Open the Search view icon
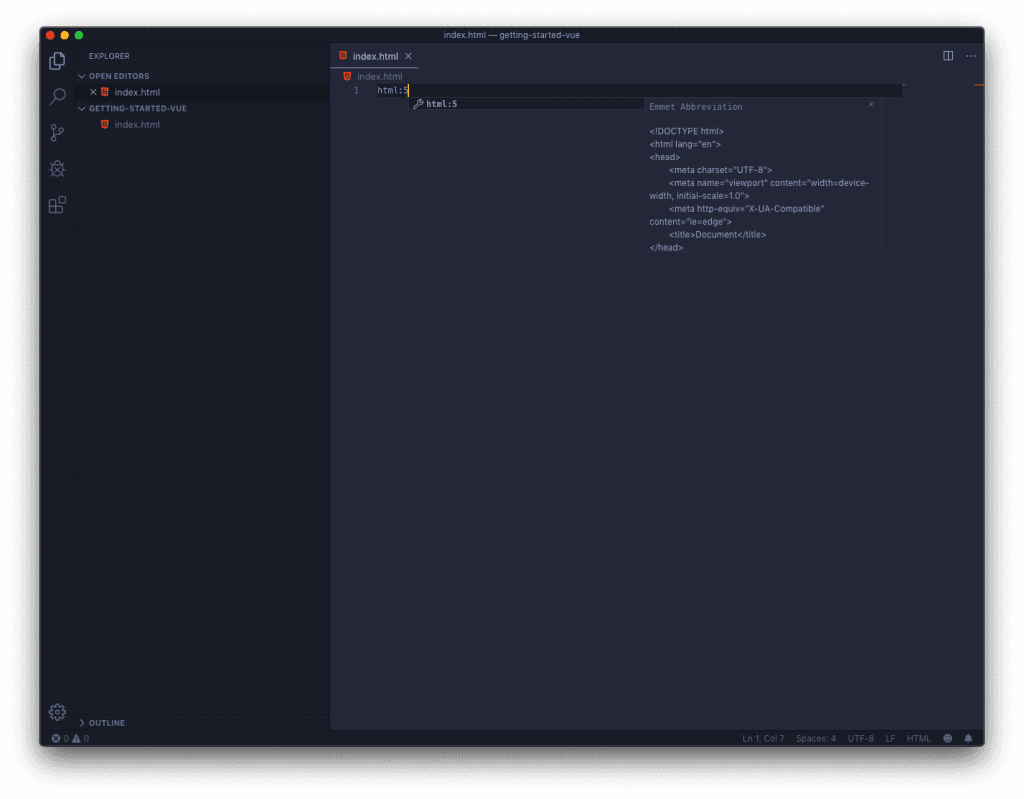This screenshot has height=799, width=1024. [x=57, y=97]
